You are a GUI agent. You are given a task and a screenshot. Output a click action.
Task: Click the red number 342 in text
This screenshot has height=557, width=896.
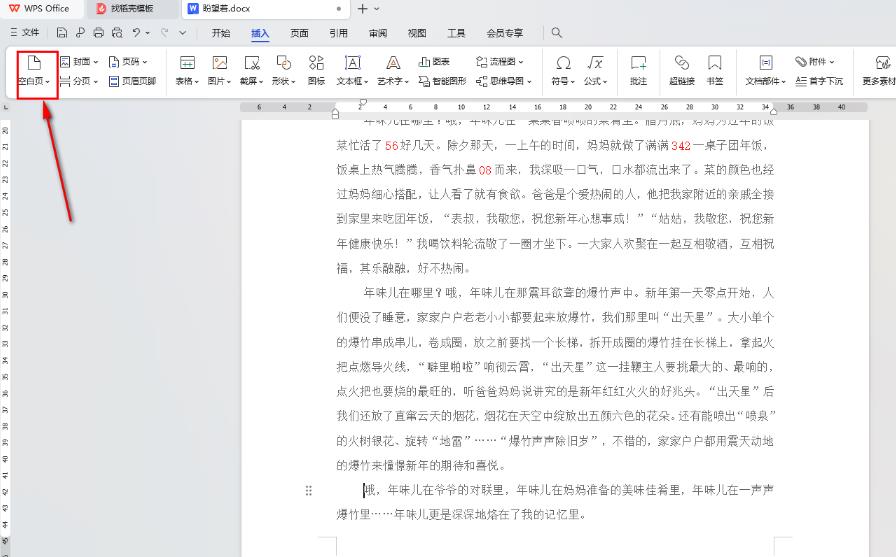(x=681, y=146)
